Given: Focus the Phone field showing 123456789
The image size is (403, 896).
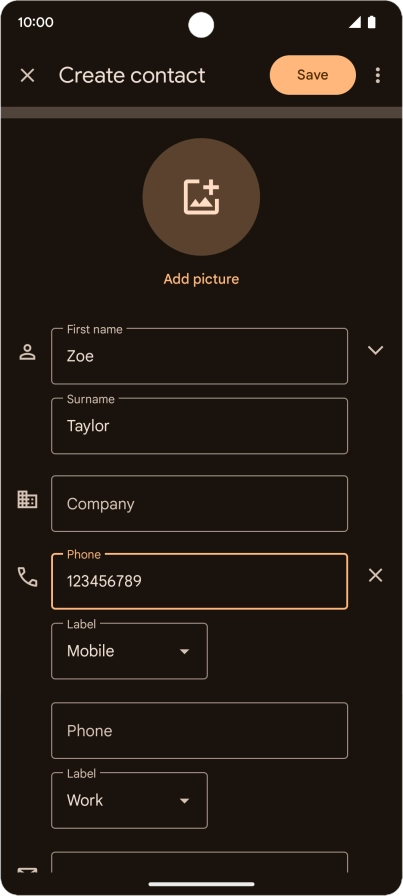Looking at the screenshot, I should pos(199,581).
